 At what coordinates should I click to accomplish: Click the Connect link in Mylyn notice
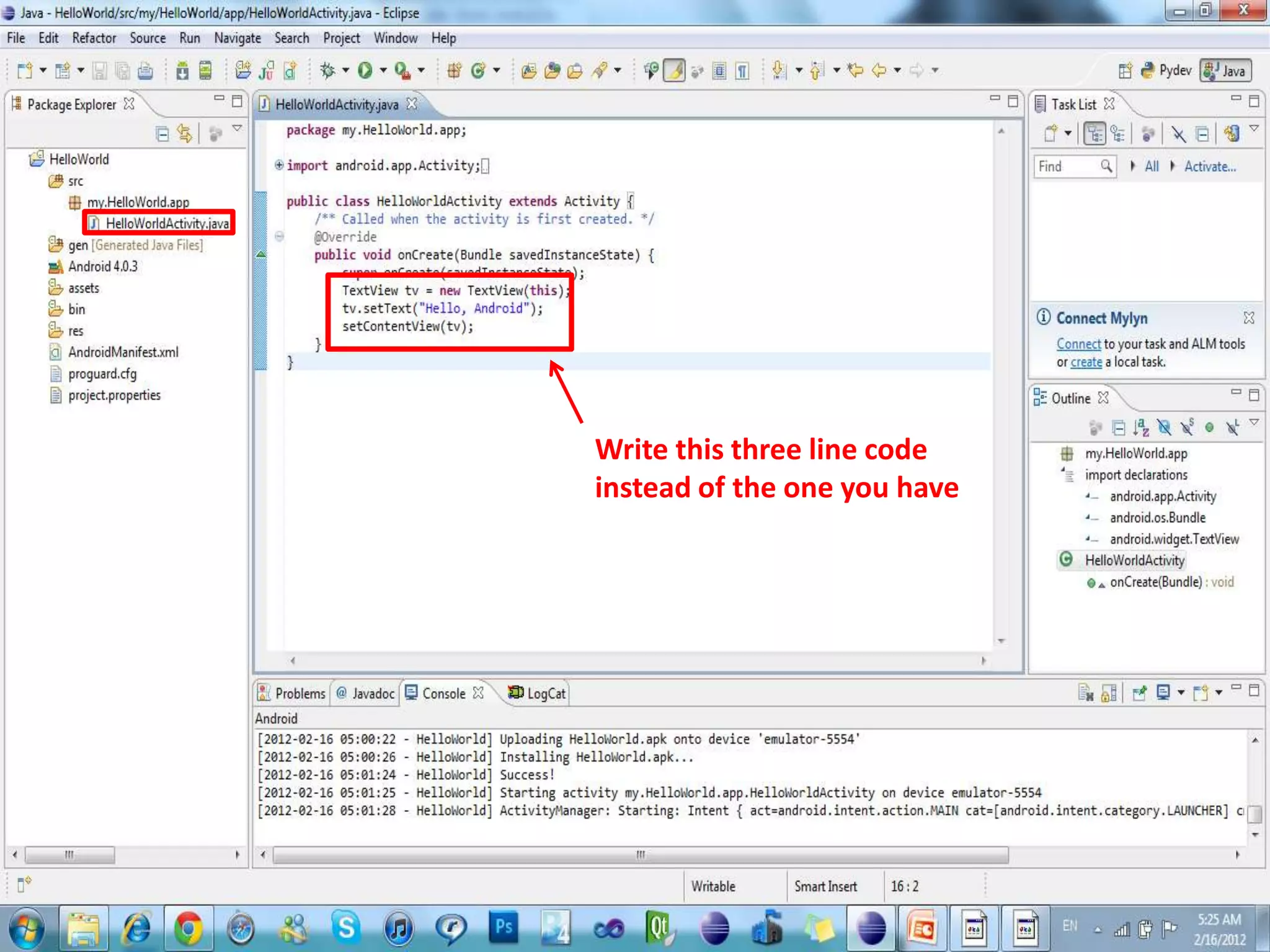pos(1078,344)
